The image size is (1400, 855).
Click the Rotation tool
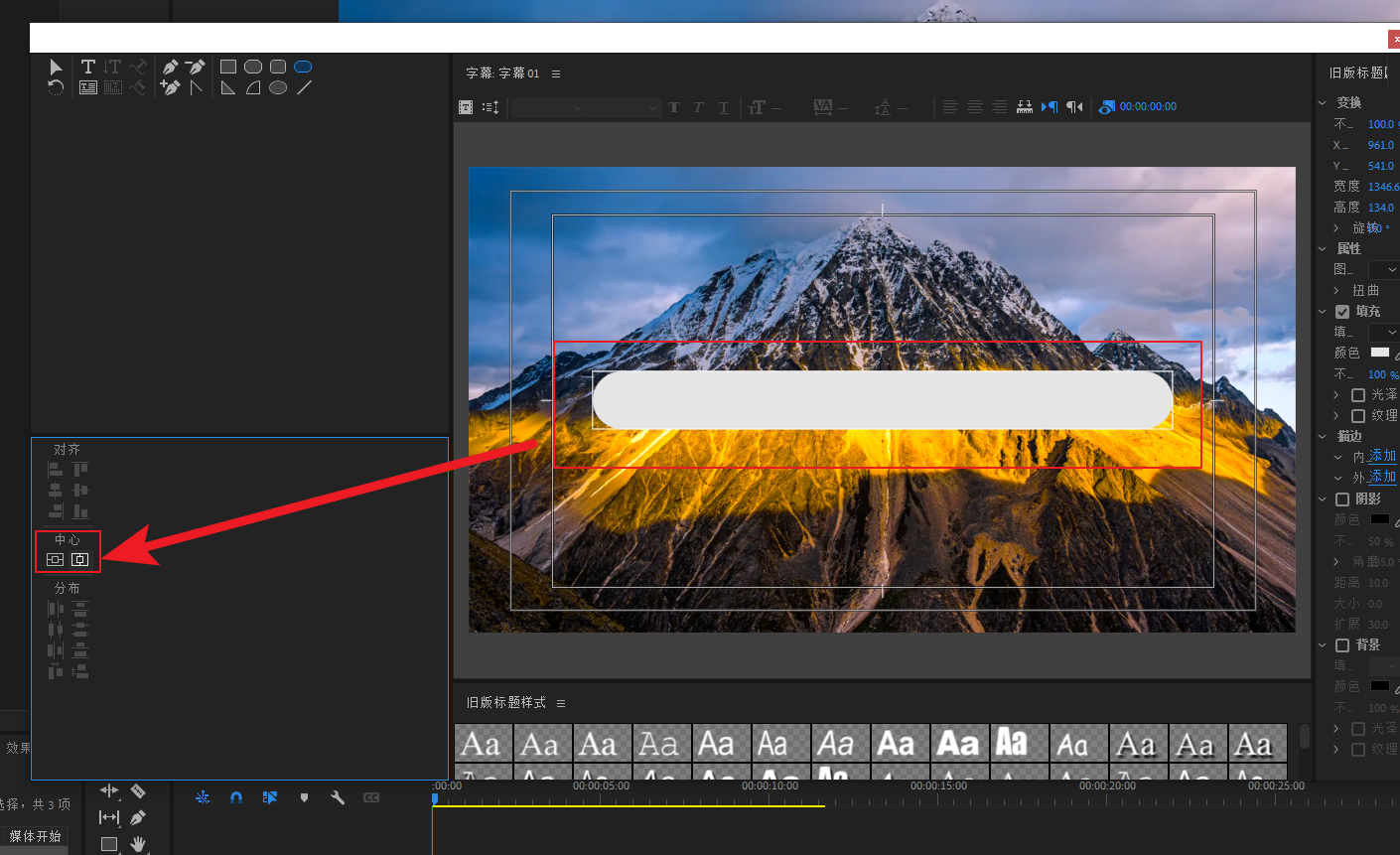tap(56, 87)
